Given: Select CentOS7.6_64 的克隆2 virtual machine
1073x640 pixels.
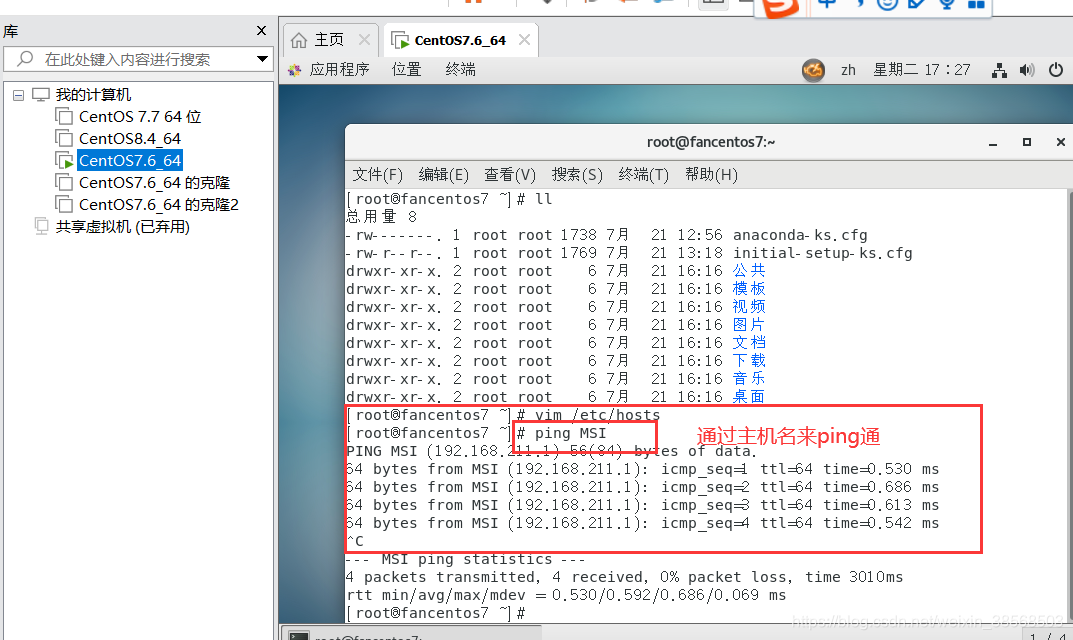Looking at the screenshot, I should 158,204.
